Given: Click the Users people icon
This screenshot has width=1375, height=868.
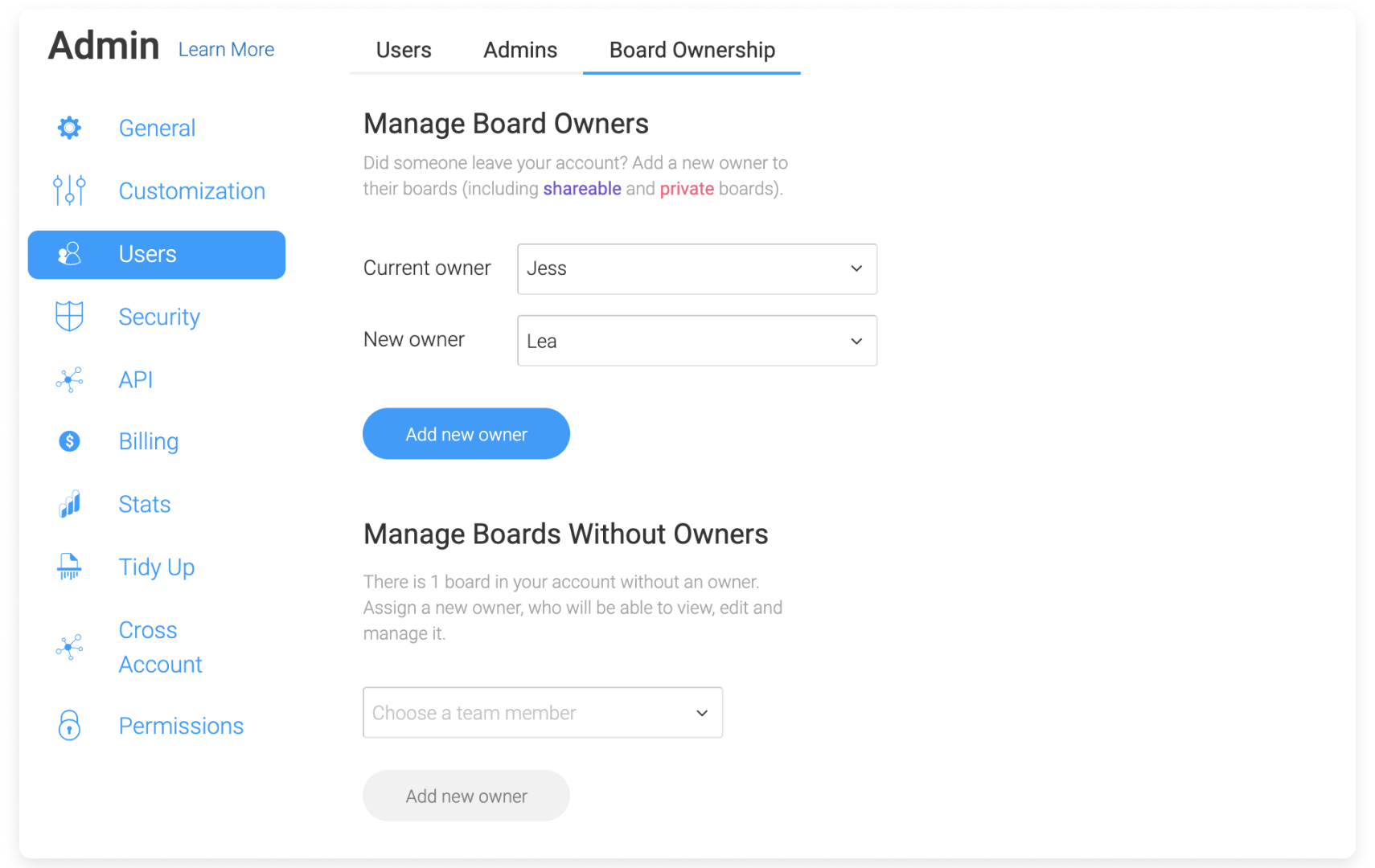Looking at the screenshot, I should coord(70,254).
